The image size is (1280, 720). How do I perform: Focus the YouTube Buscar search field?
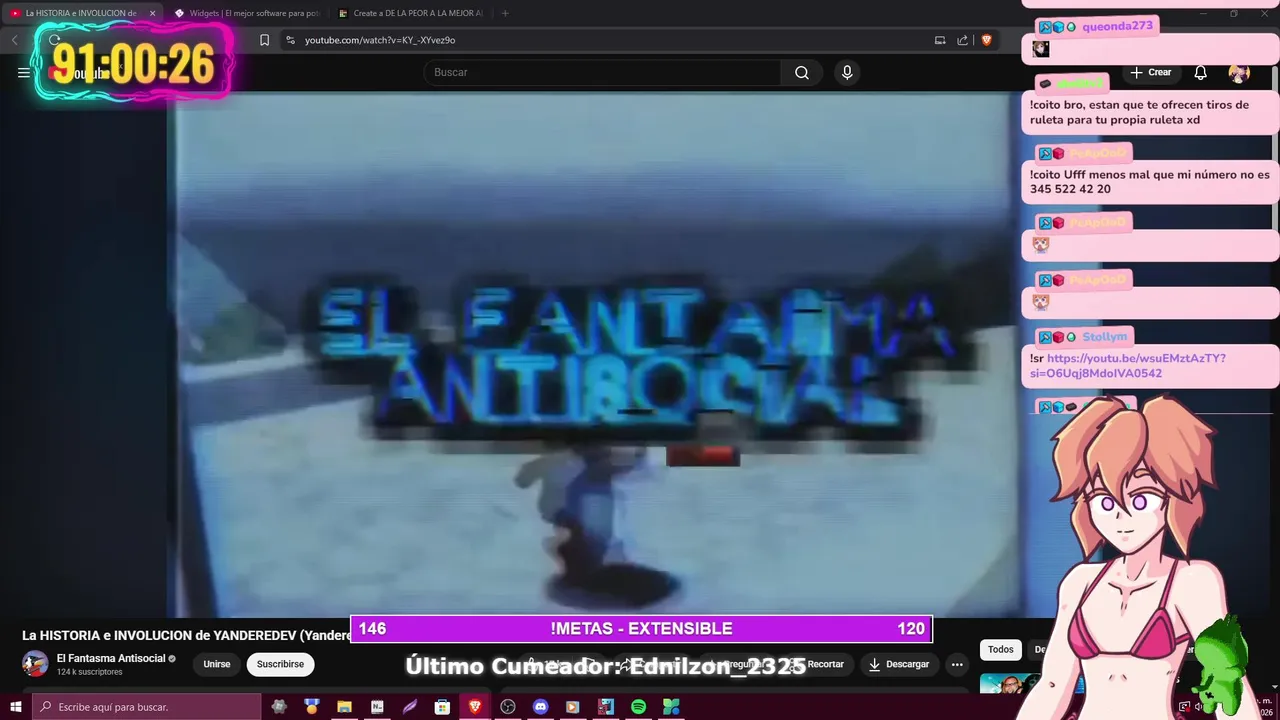[x=603, y=72]
